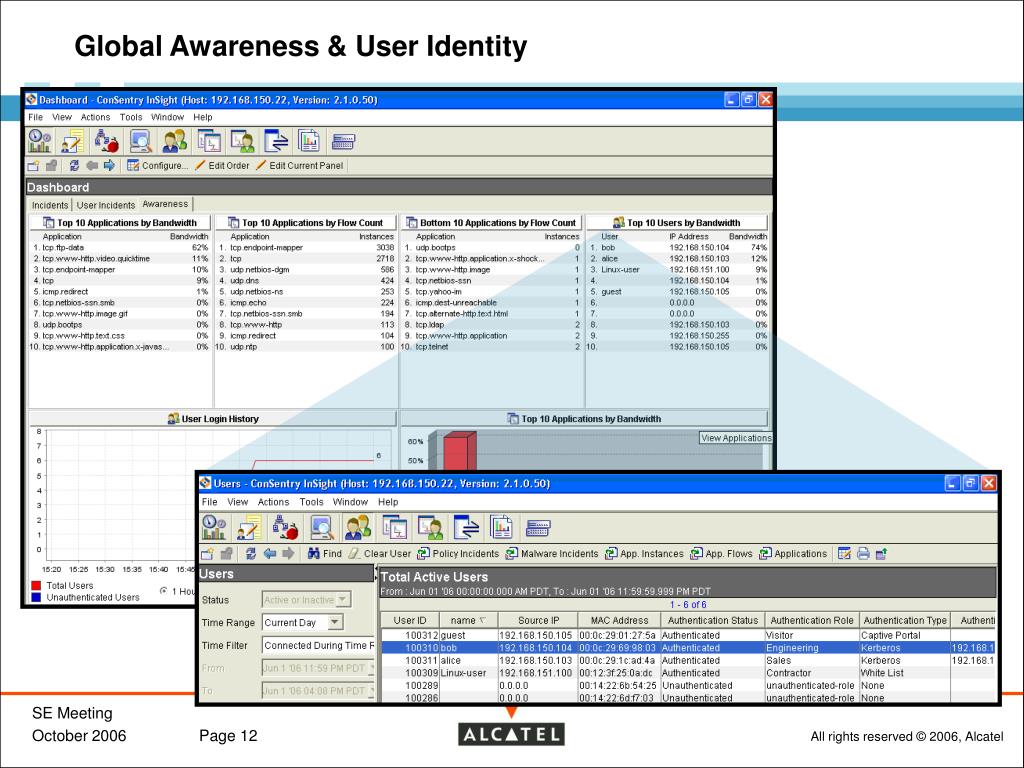Click Configure... in Dashboard toolbar
The image size is (1024, 768).
coord(157,166)
